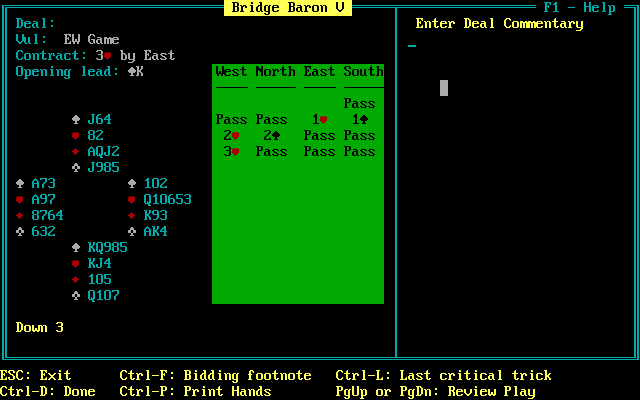Click PgUp or PgDn: Review Play

435,391
